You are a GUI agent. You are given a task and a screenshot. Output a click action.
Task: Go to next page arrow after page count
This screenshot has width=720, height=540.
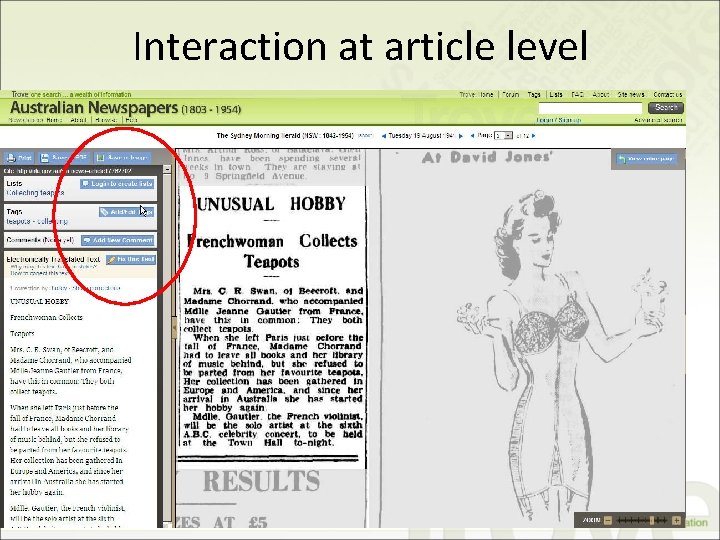[x=533, y=136]
